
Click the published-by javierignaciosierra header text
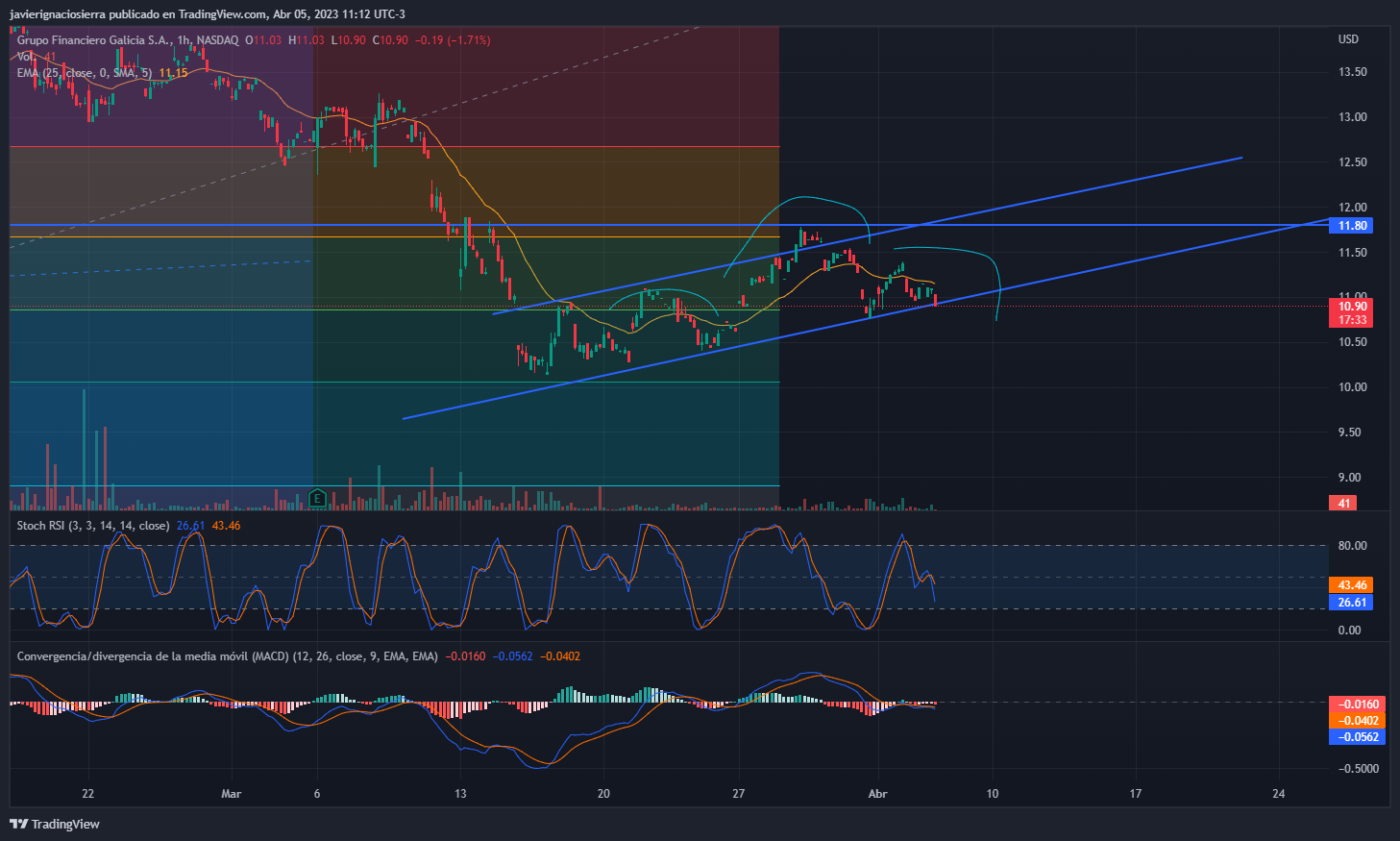pyautogui.click(x=207, y=13)
